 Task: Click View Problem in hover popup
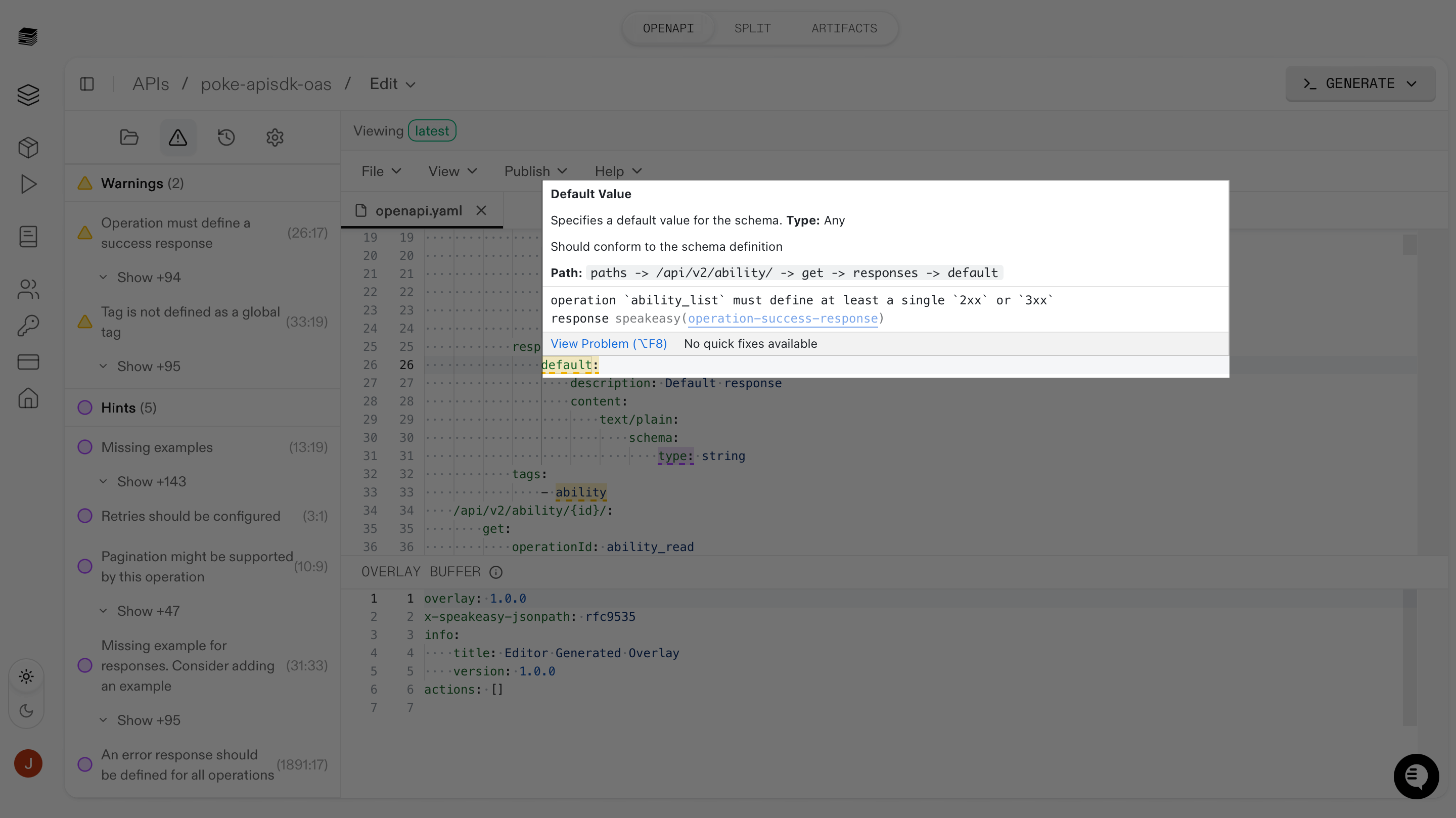[x=608, y=344]
